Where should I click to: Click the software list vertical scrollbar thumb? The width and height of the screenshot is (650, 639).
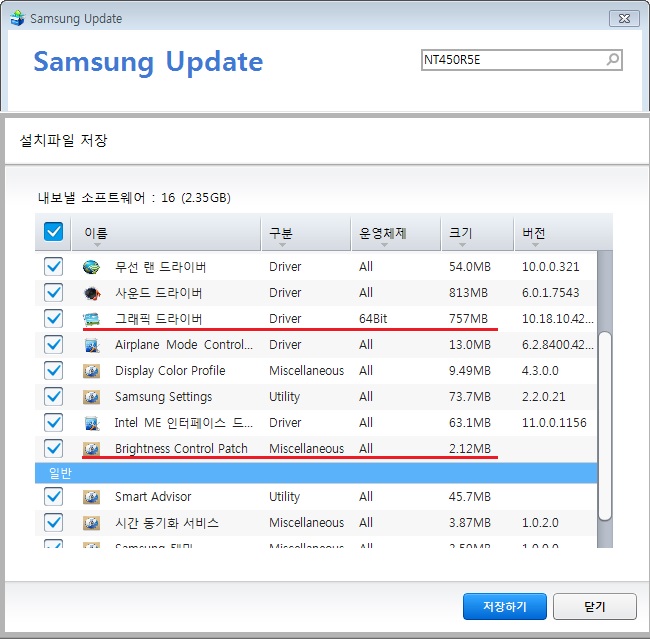(605, 425)
